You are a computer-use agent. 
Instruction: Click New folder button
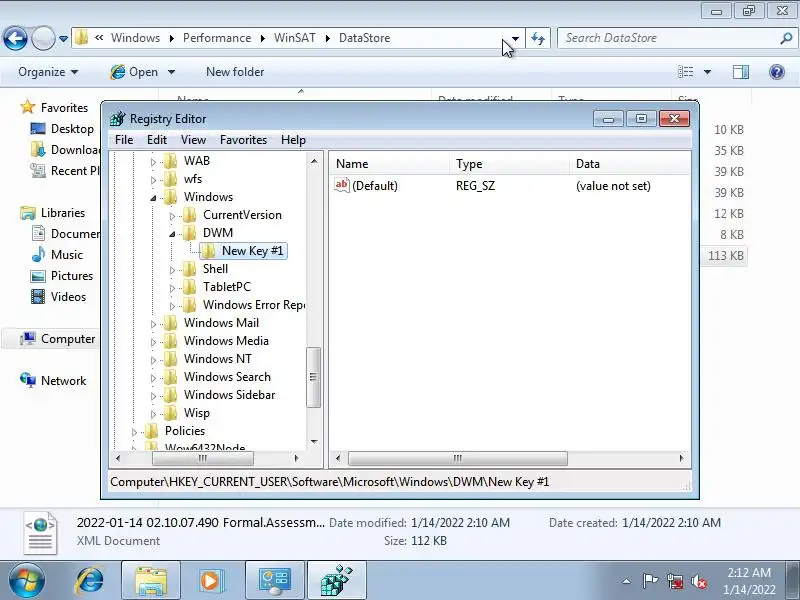pos(235,72)
